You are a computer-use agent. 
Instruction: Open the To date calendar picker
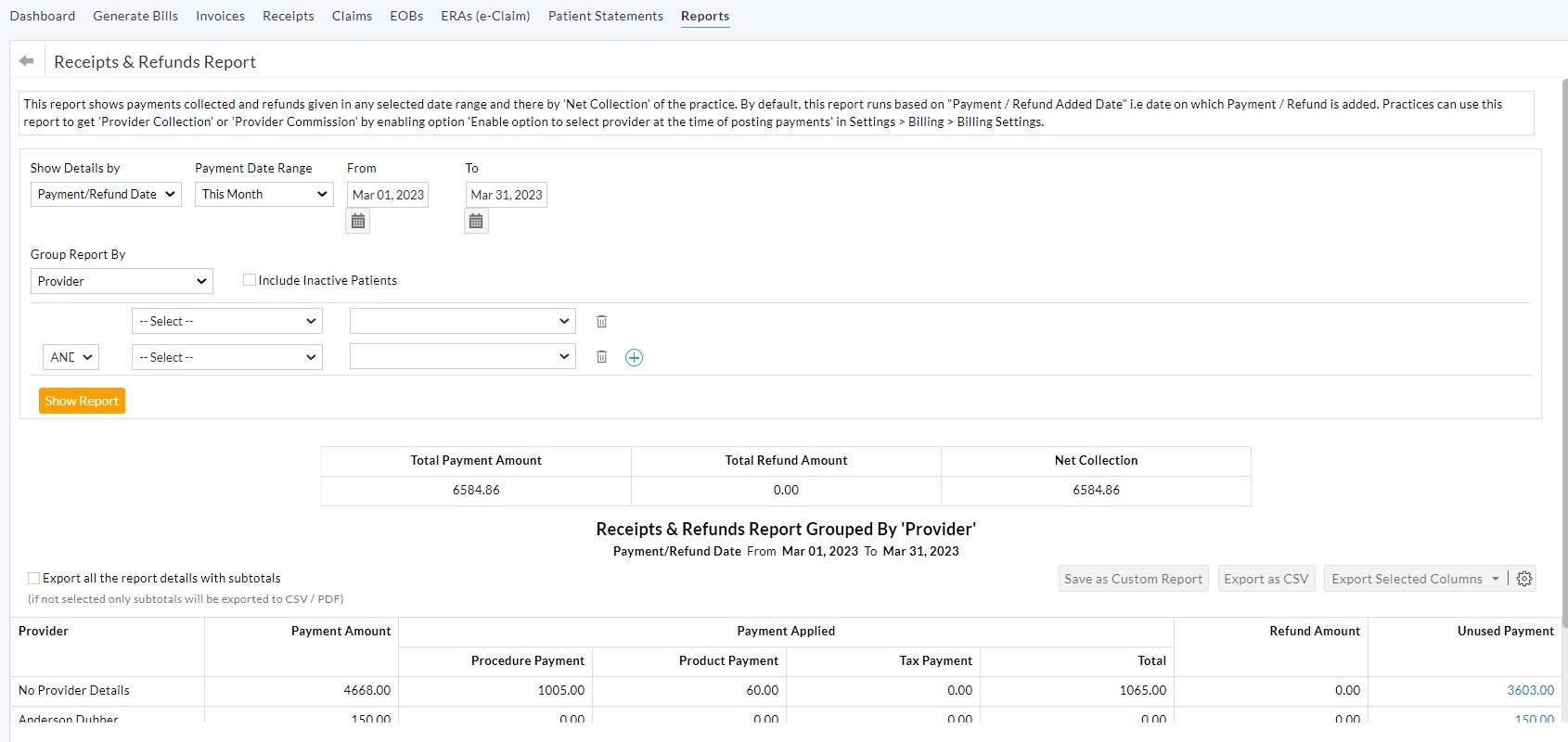tap(476, 221)
